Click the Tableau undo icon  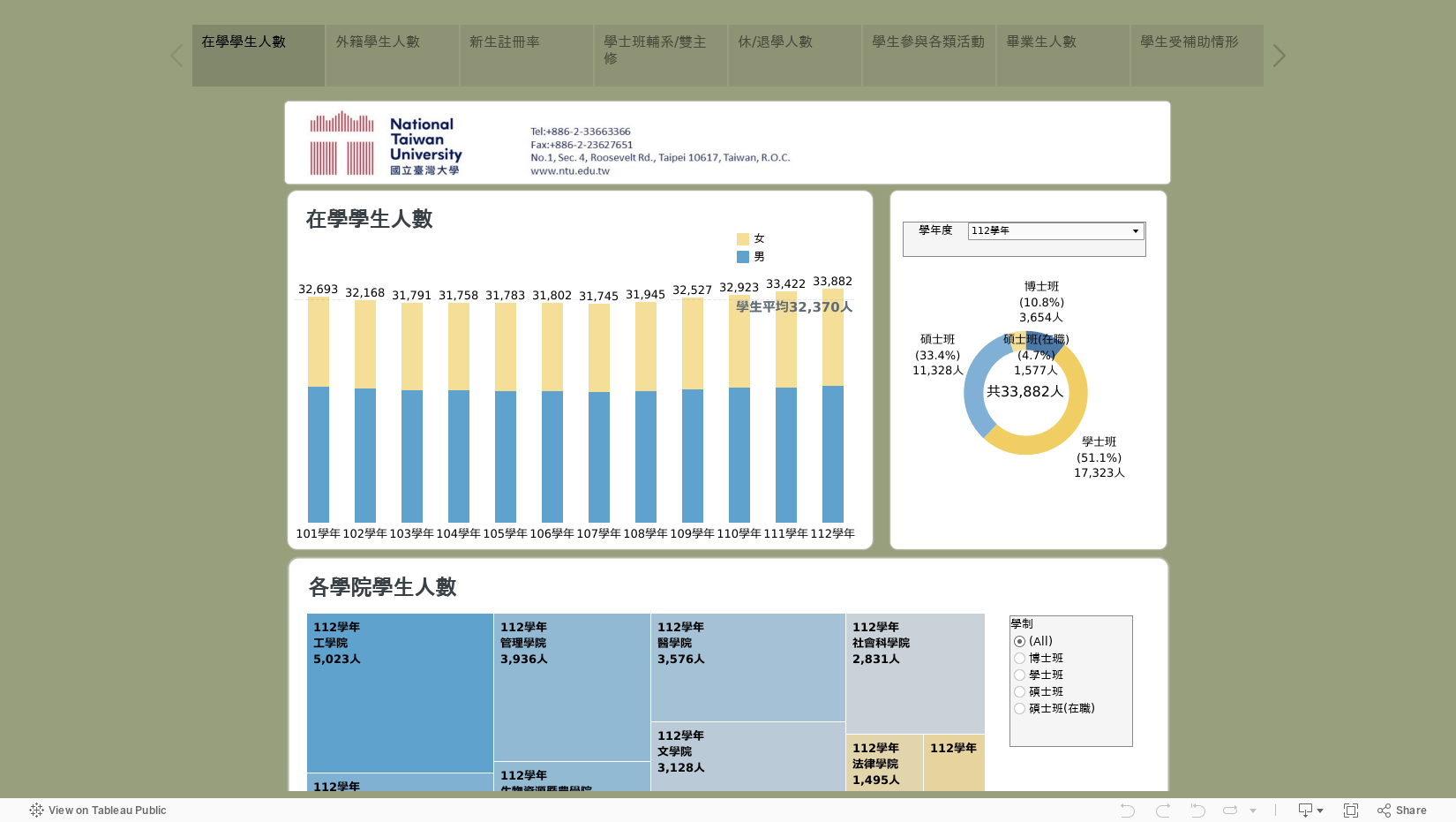[1128, 811]
